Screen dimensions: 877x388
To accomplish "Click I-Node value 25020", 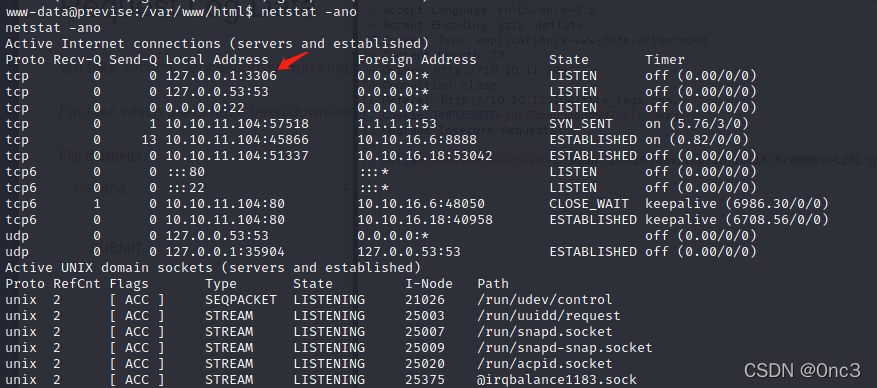I will (425, 364).
